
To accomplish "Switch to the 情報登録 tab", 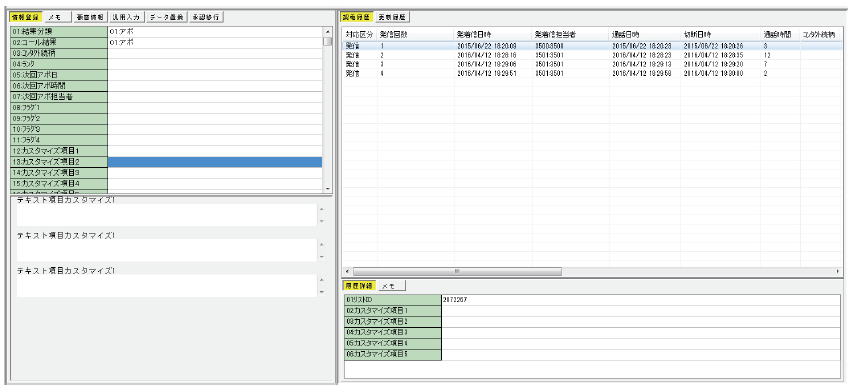I will 25,17.
